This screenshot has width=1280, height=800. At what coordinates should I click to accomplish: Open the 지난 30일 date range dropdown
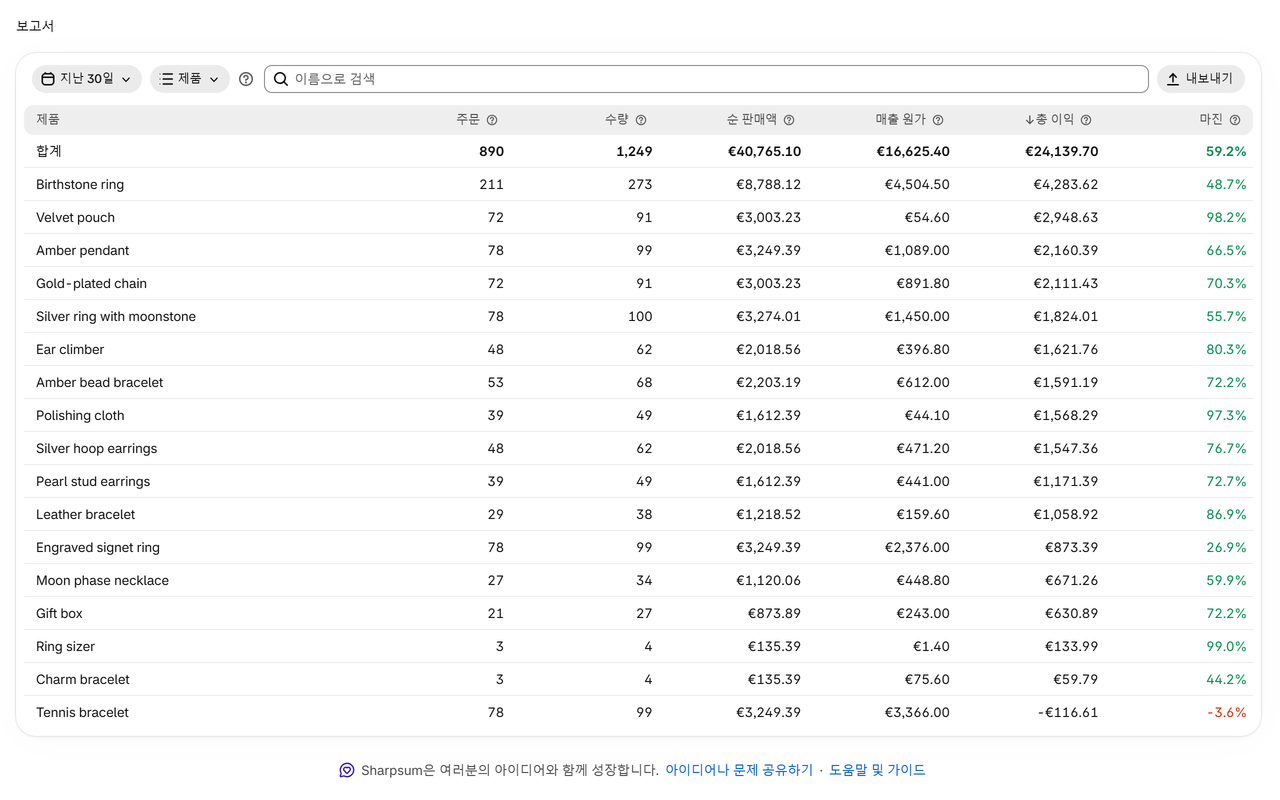[87, 79]
